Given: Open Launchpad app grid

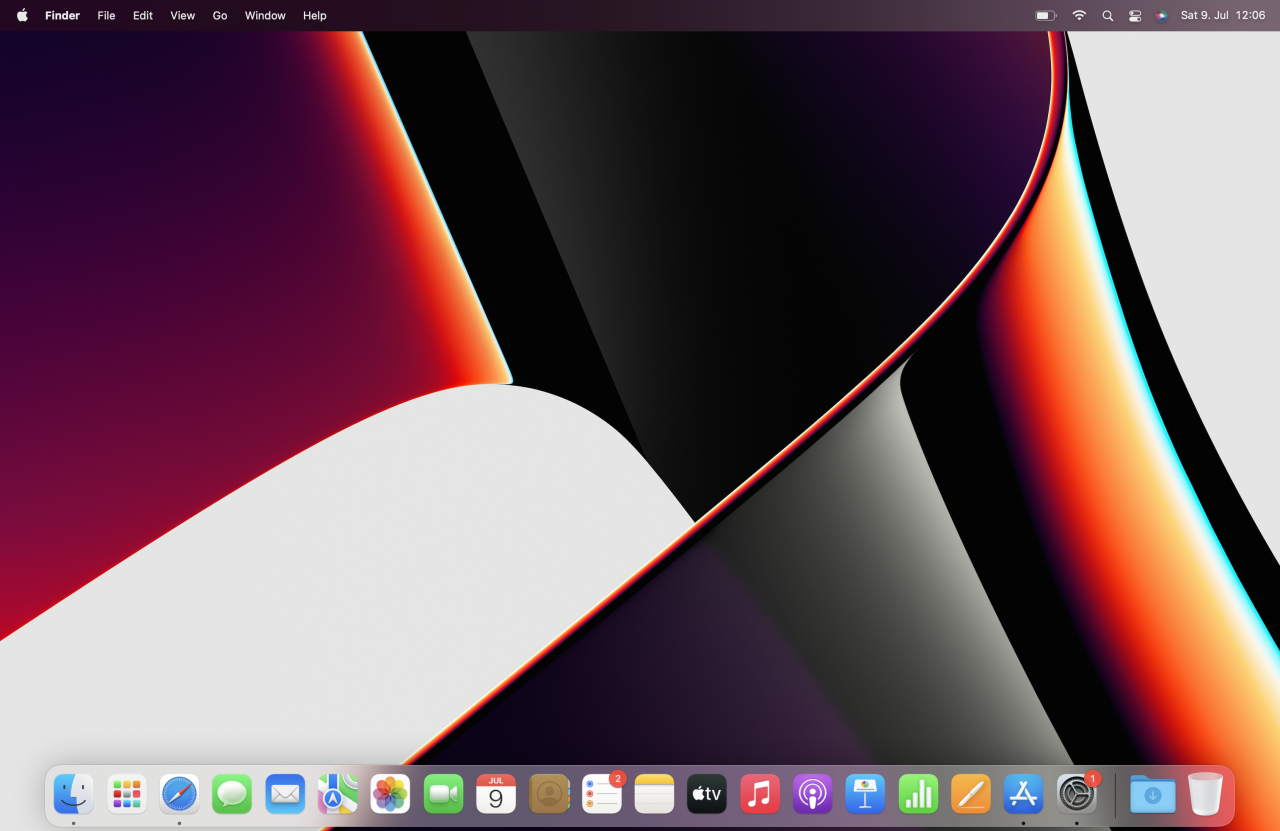Looking at the screenshot, I should pos(127,794).
